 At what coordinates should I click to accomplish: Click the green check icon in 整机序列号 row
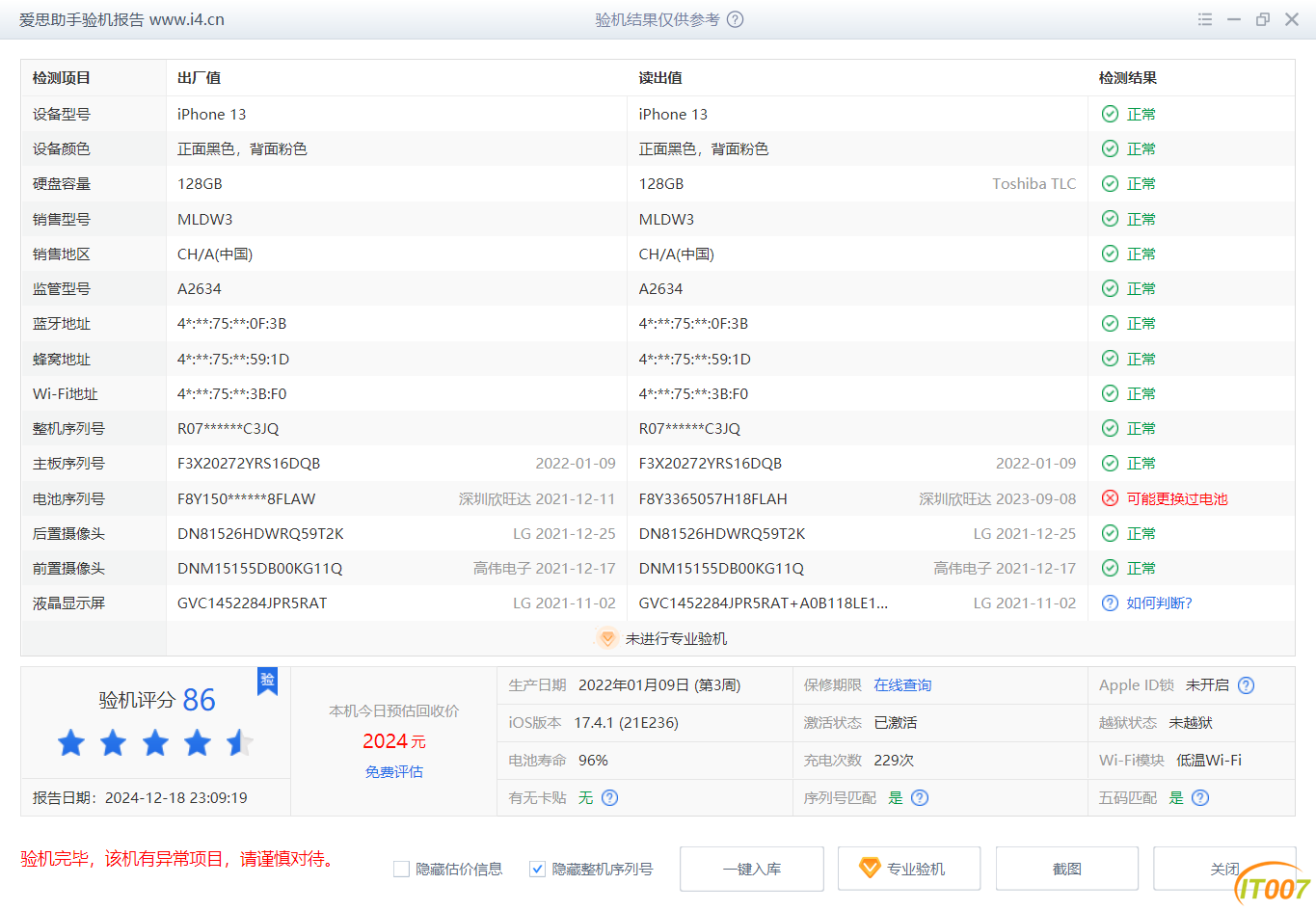tap(1110, 428)
